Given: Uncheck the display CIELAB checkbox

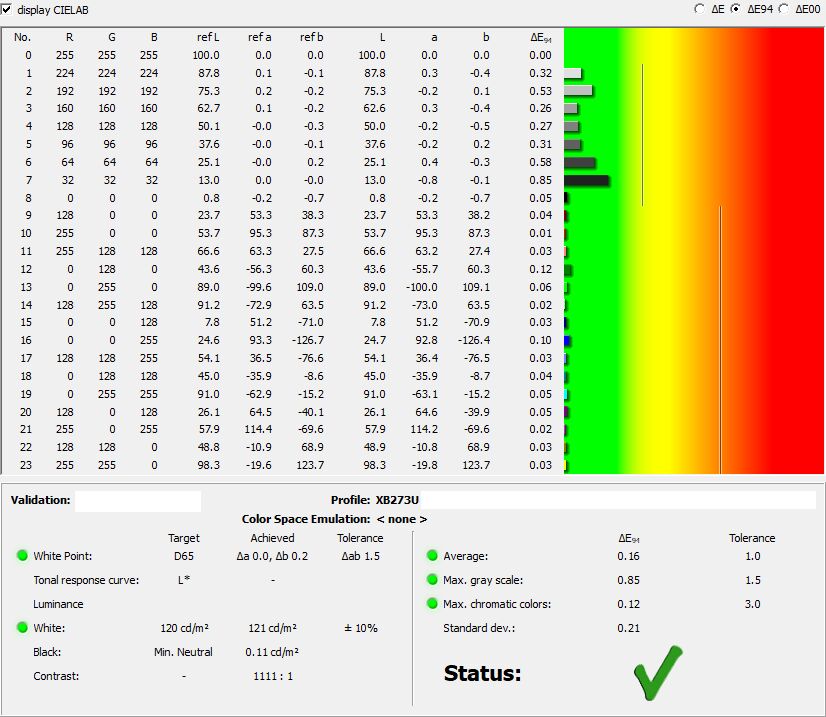Looking at the screenshot, I should click(x=6, y=9).
